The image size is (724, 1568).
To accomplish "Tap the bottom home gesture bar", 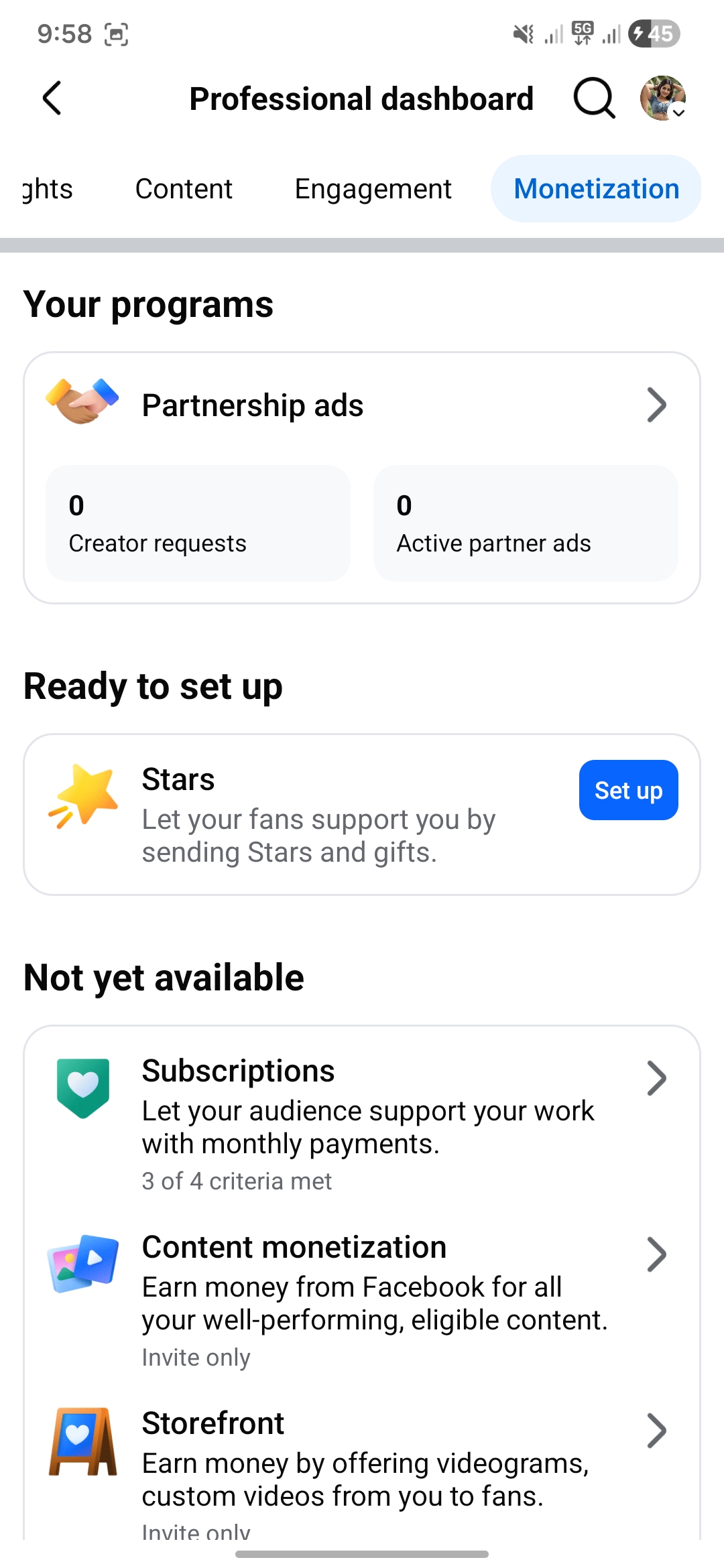I will tap(362, 1554).
